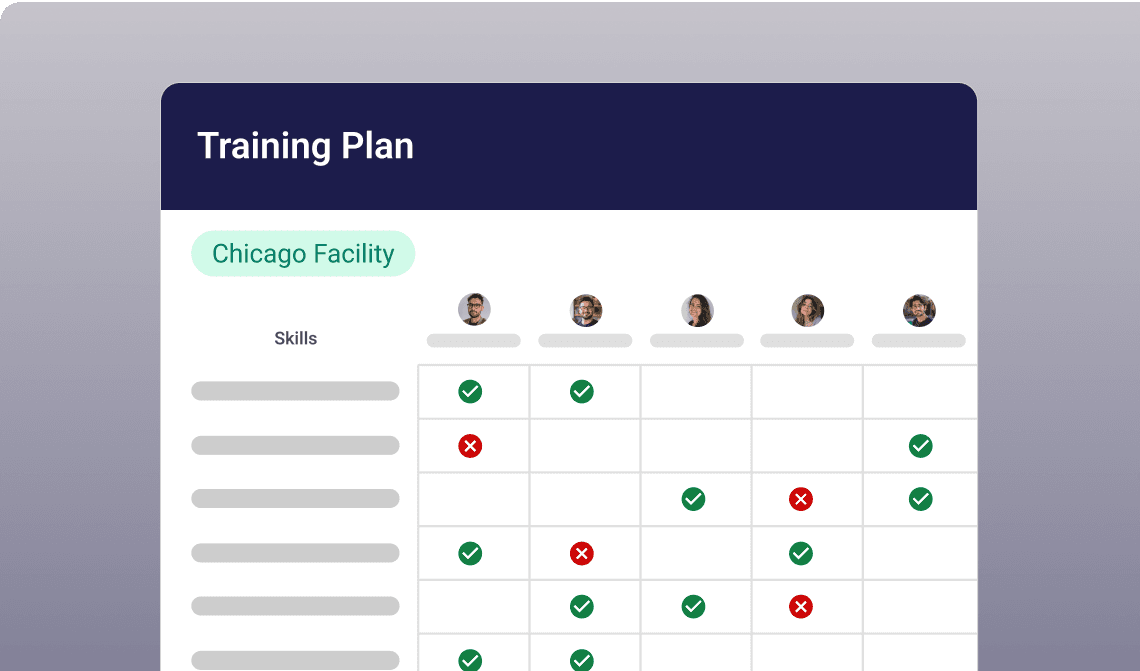Click the third employee's checkmark in the third skill row

[x=695, y=499]
